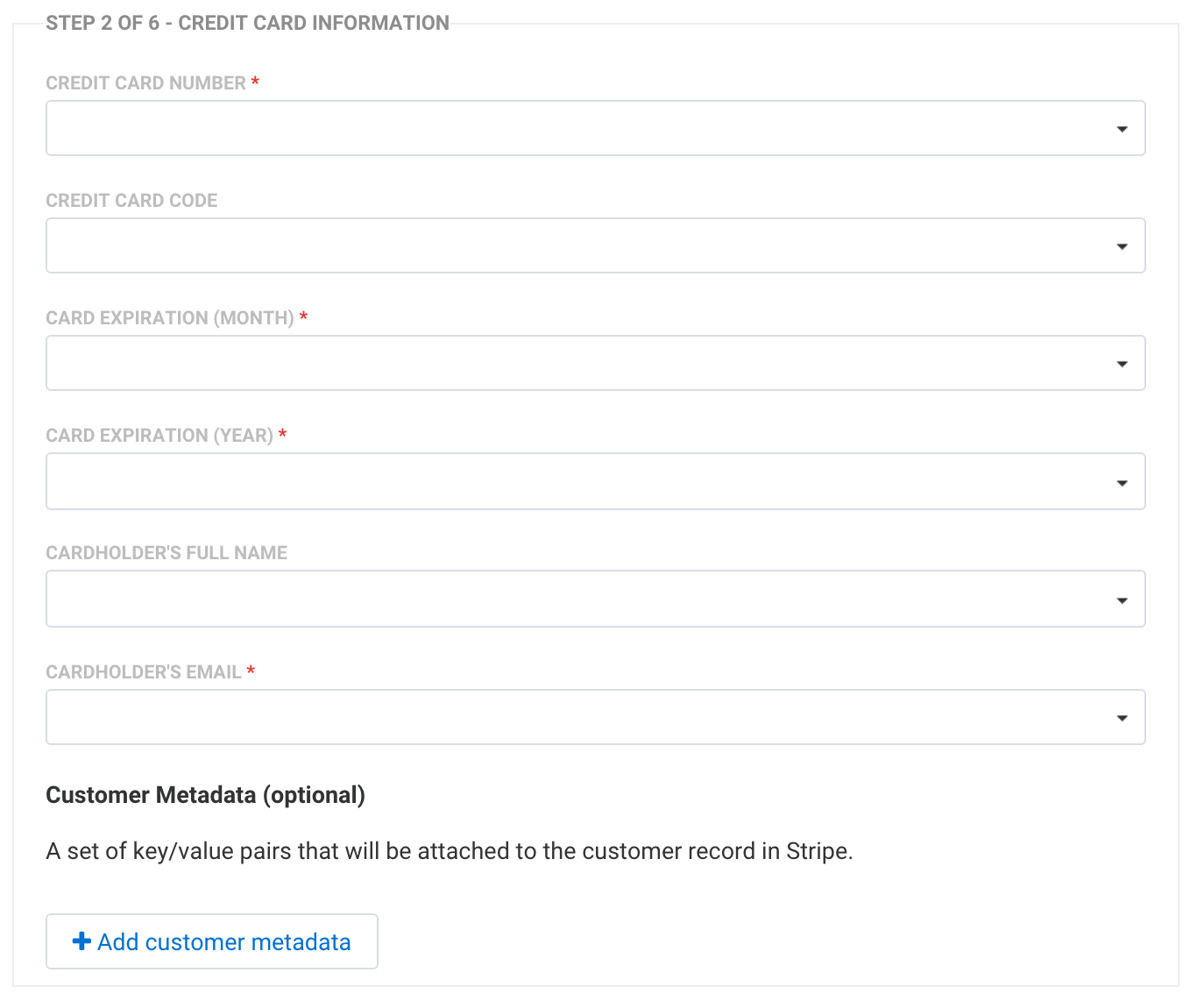This screenshot has height=1001, width=1204.
Task: Click the plus icon beside Add customer metadata
Action: click(81, 941)
